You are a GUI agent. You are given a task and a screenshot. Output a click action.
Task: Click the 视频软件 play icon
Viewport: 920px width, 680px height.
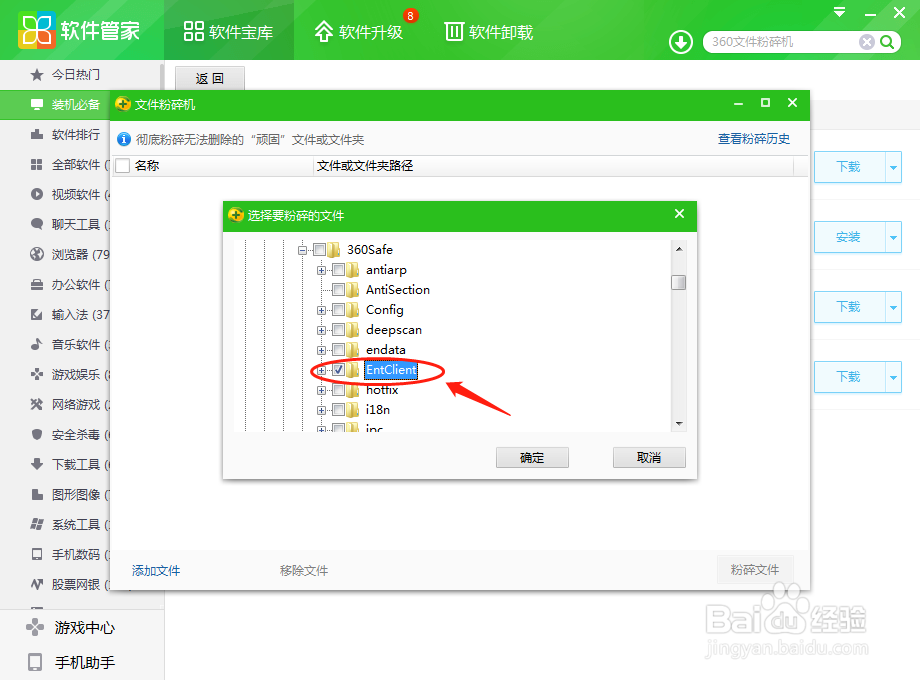[x=36, y=194]
